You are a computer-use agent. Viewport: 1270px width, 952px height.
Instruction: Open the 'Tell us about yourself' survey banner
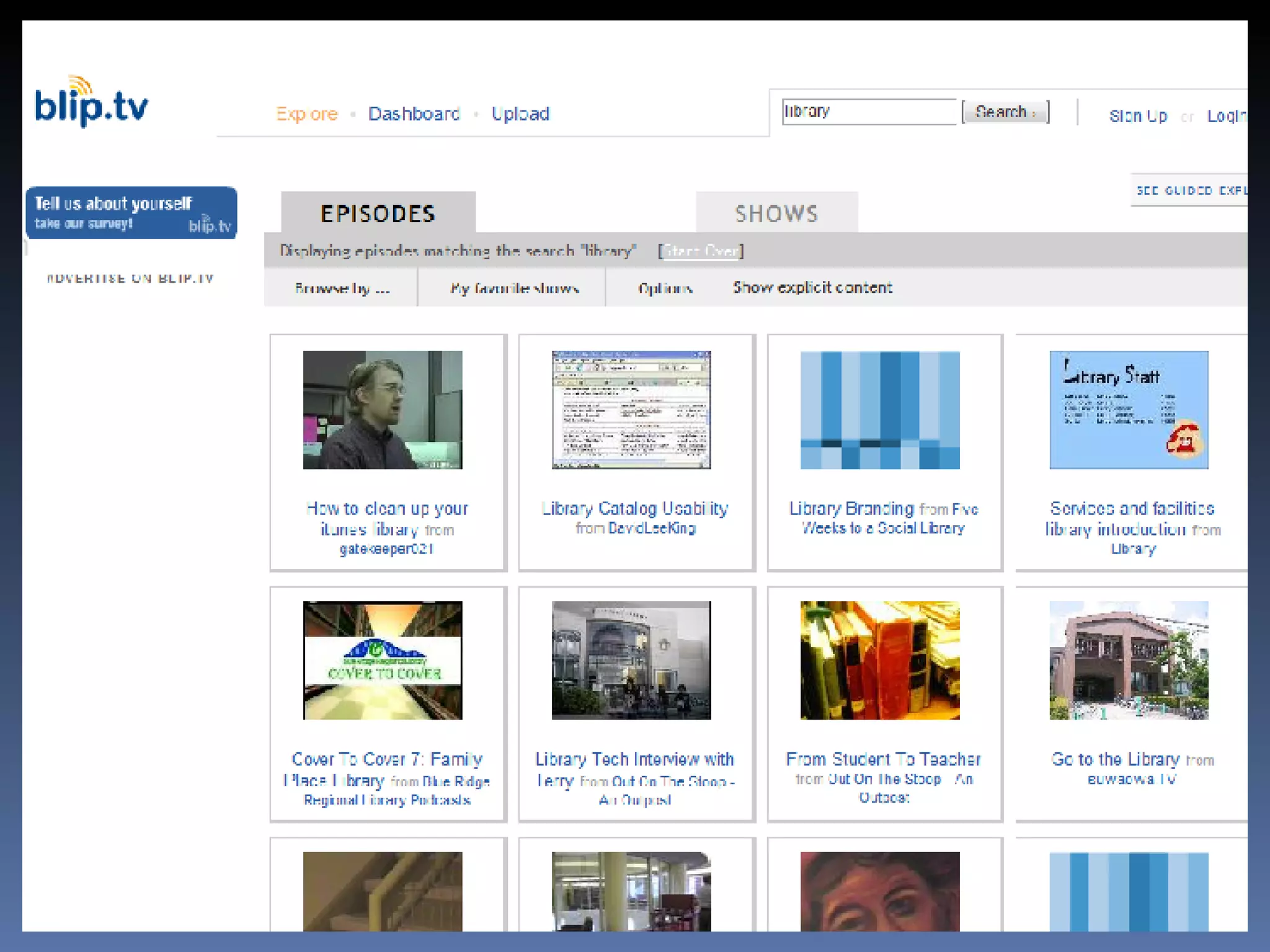(x=131, y=213)
